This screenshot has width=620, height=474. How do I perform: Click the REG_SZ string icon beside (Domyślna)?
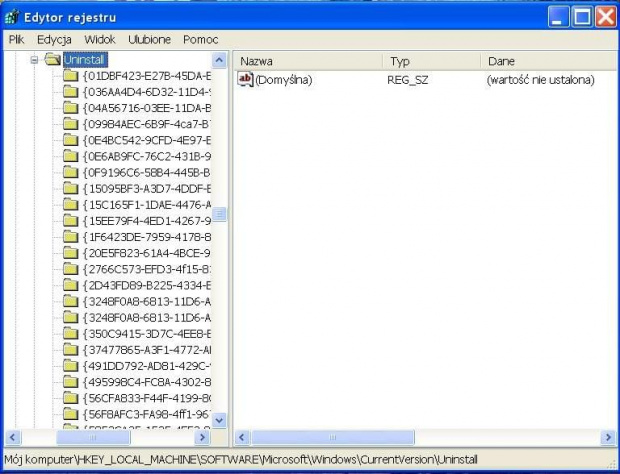pos(246,79)
